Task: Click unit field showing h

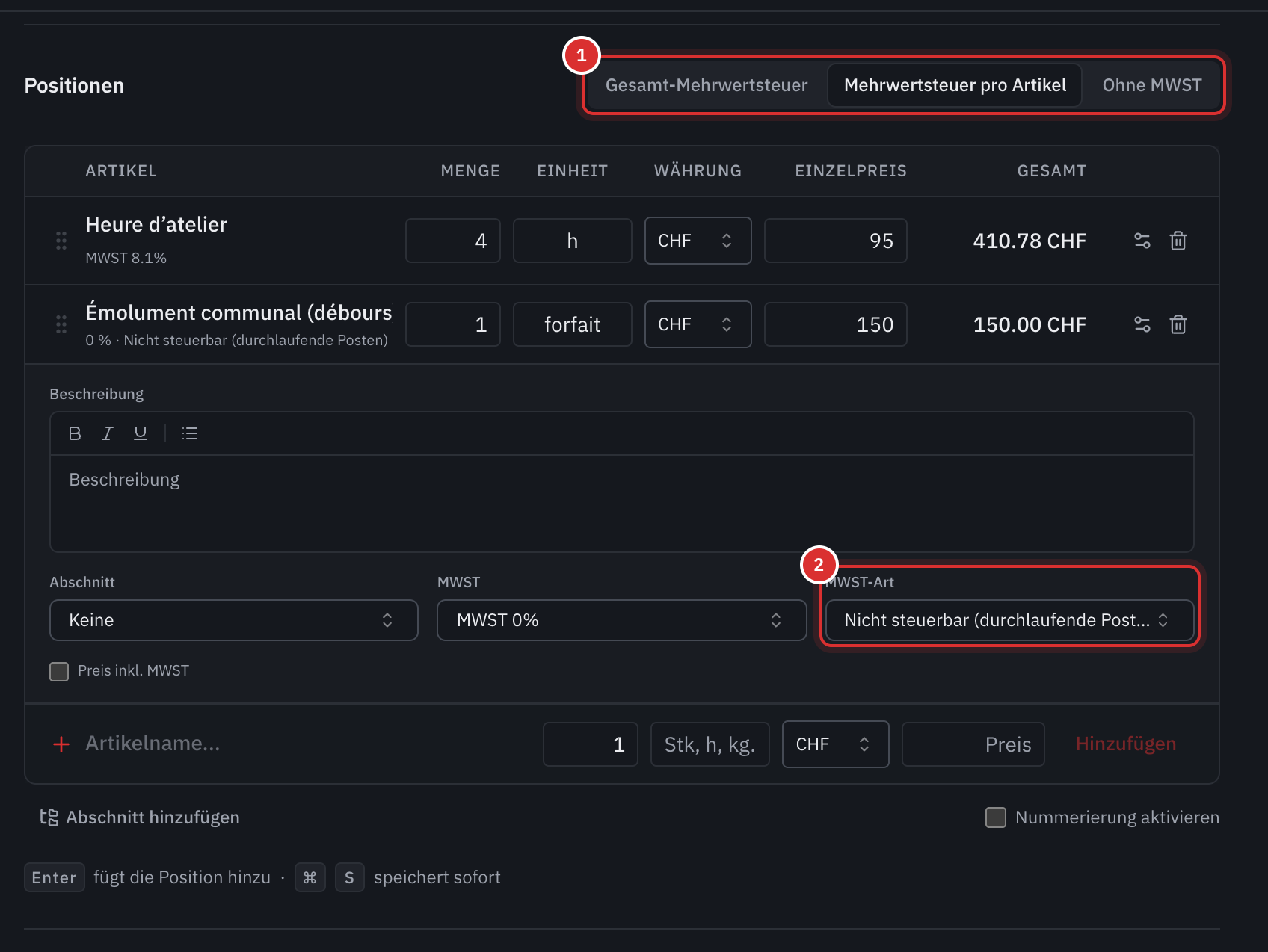Action: (x=572, y=241)
